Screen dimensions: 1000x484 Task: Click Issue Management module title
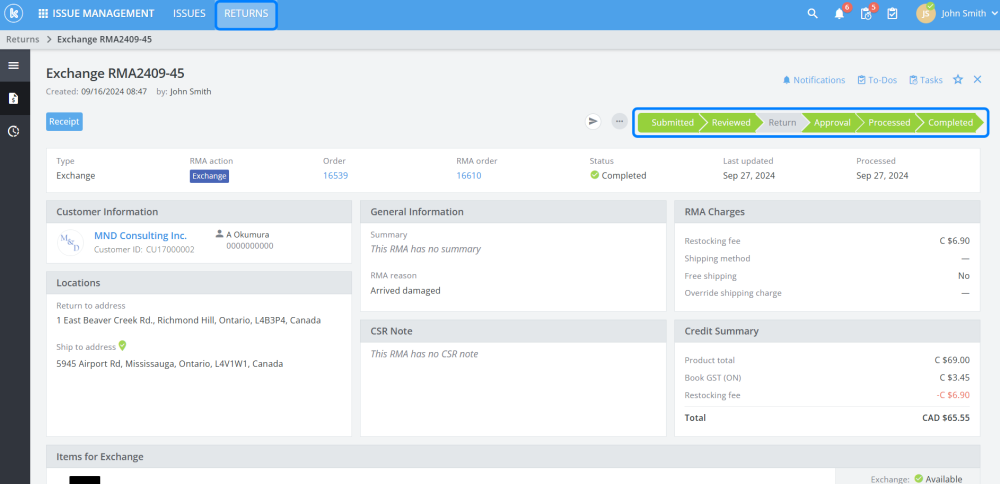click(103, 13)
